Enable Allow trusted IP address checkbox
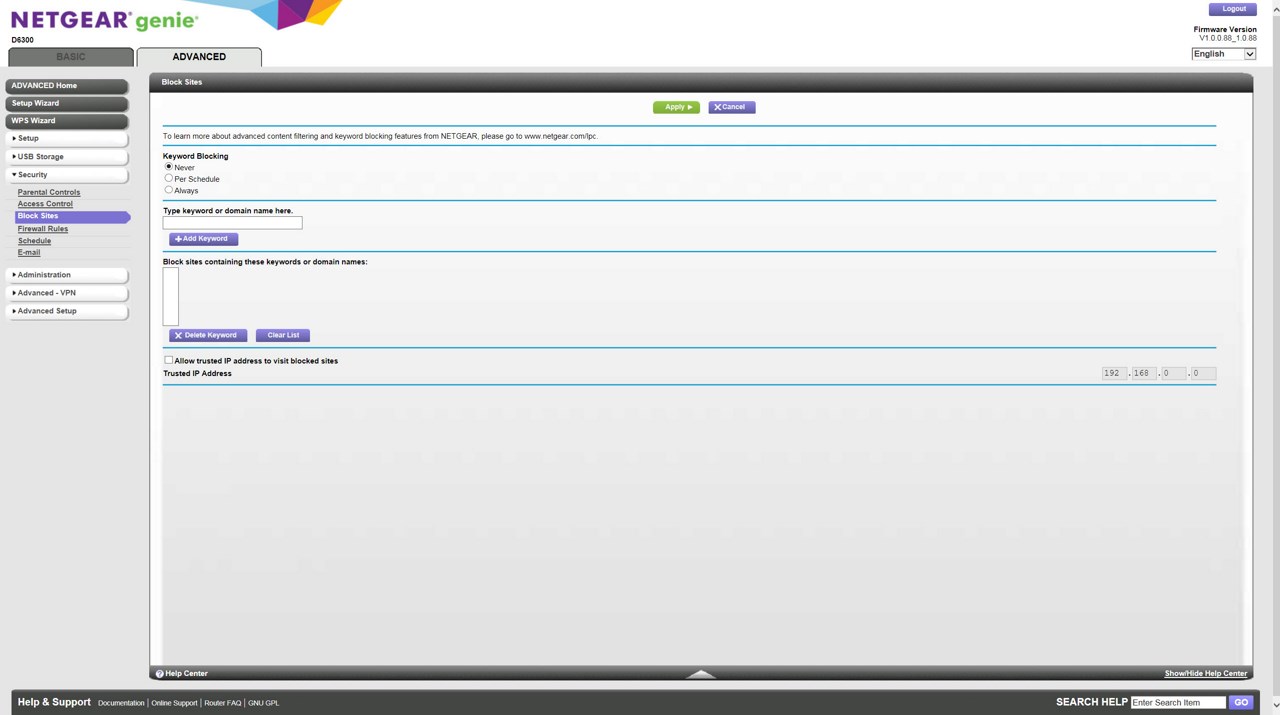 [x=168, y=360]
